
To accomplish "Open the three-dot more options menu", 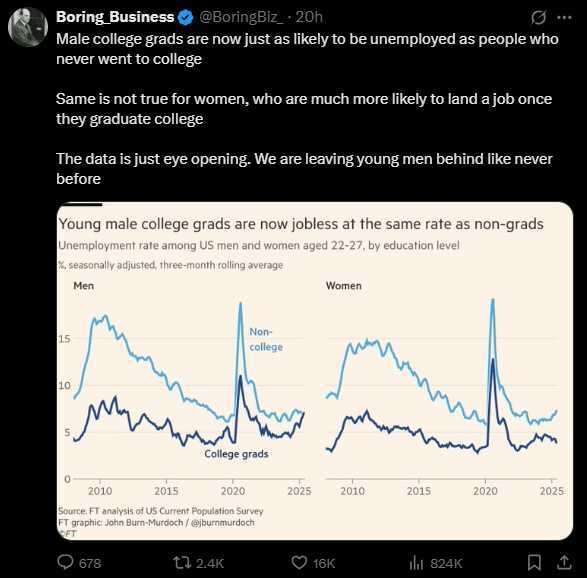I will point(565,17).
